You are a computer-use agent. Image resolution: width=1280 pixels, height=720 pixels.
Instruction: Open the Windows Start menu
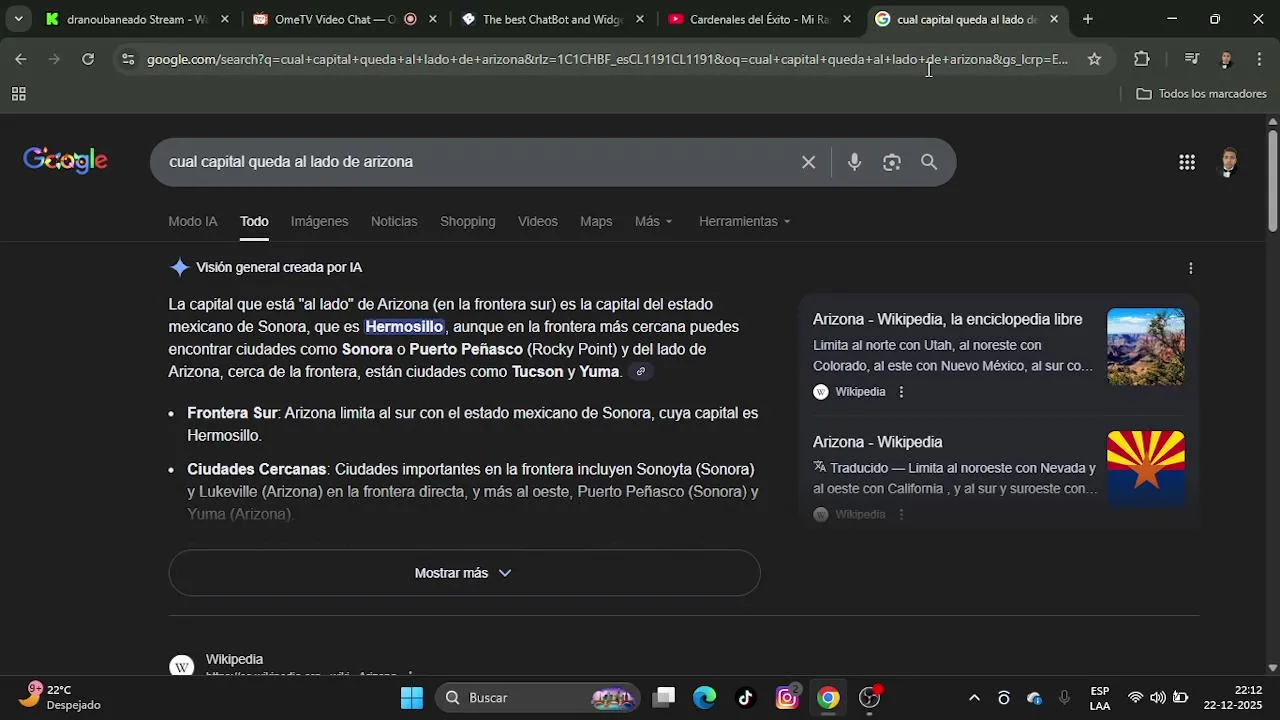point(412,697)
